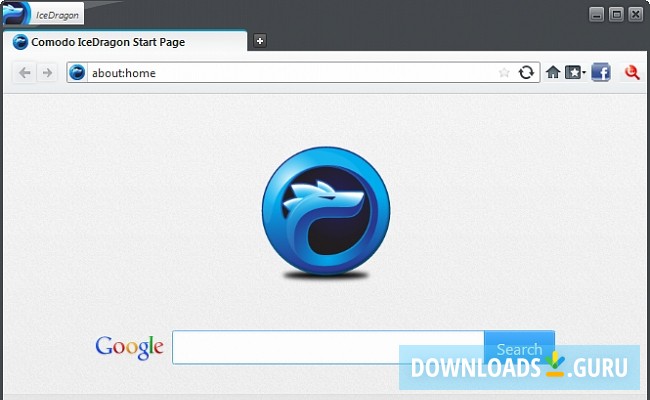Click the Facebook share icon
The width and height of the screenshot is (650, 400).
(x=601, y=73)
